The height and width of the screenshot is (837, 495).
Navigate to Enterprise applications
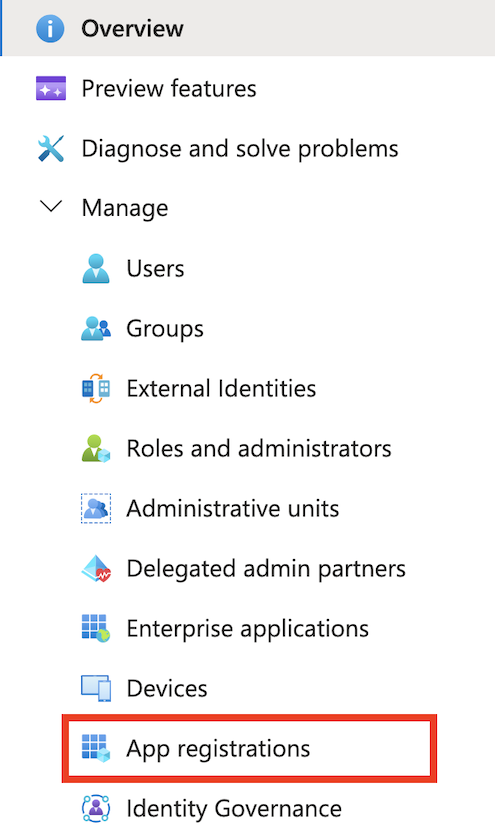248,629
